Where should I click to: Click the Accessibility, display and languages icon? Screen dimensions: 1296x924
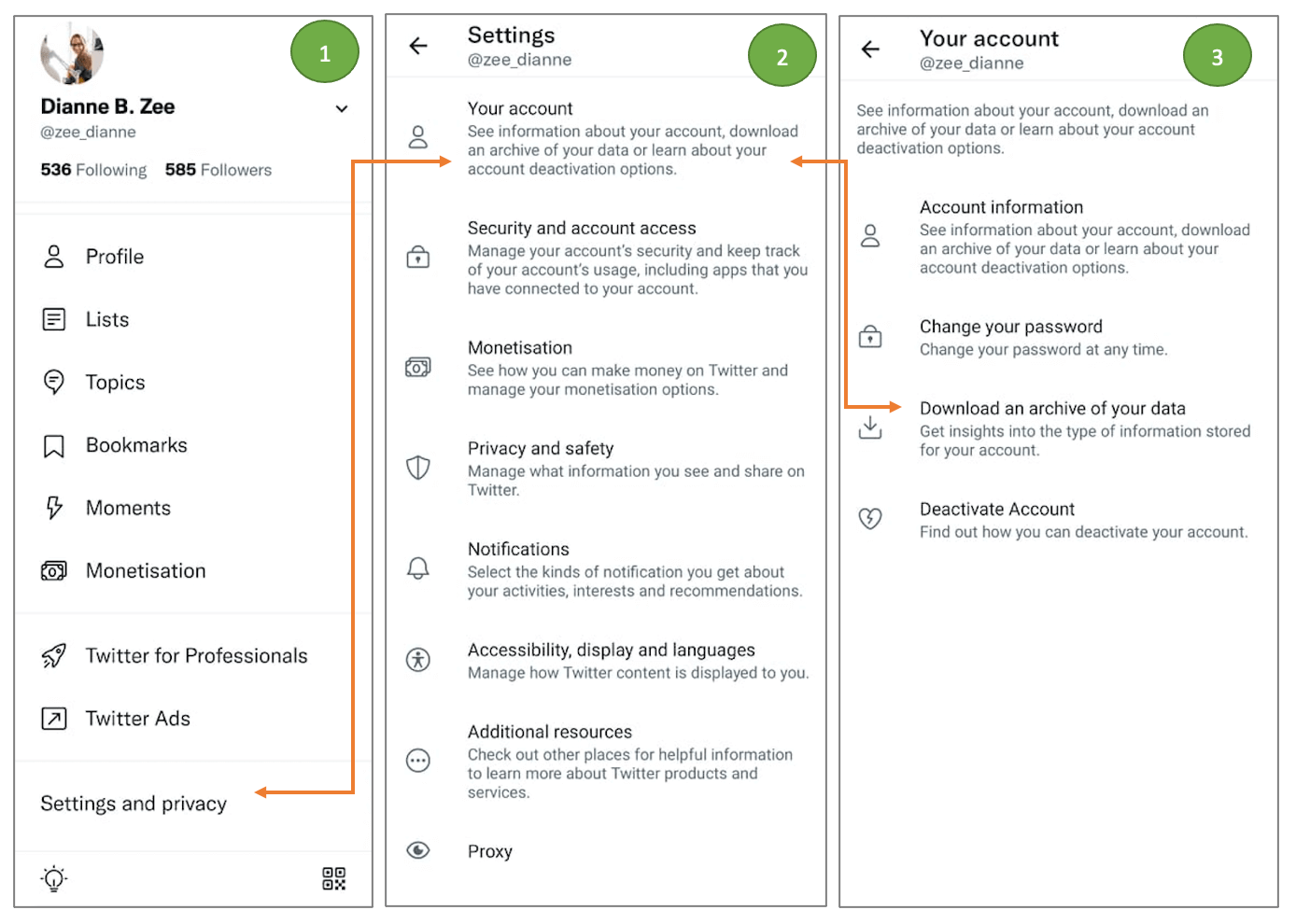418,660
